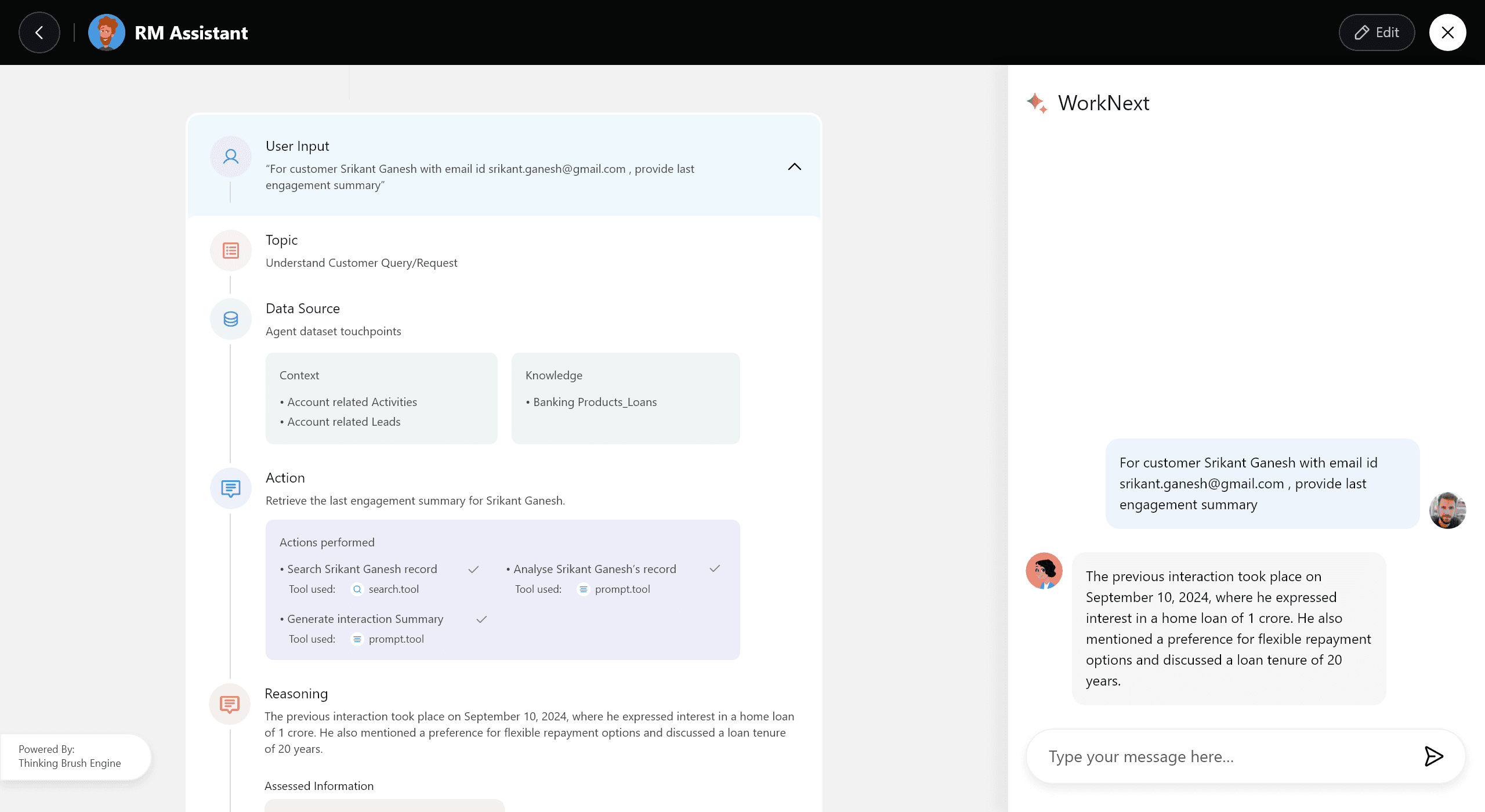Click the Data Source database icon

click(231, 319)
